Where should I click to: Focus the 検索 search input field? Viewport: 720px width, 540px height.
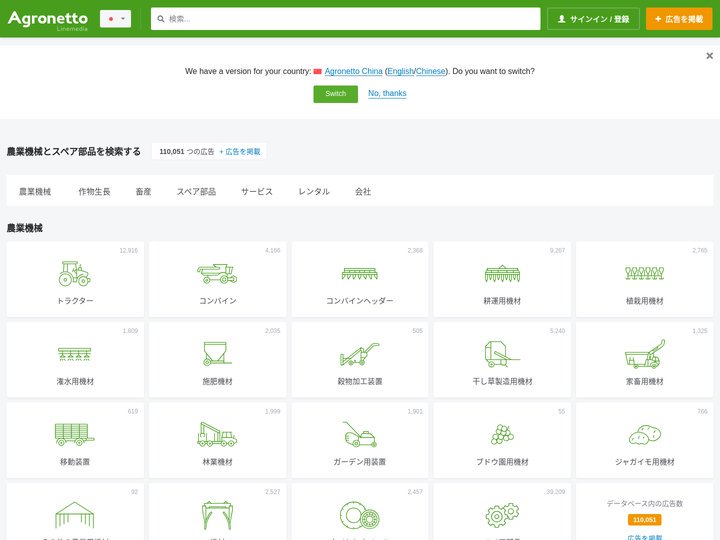[345, 19]
